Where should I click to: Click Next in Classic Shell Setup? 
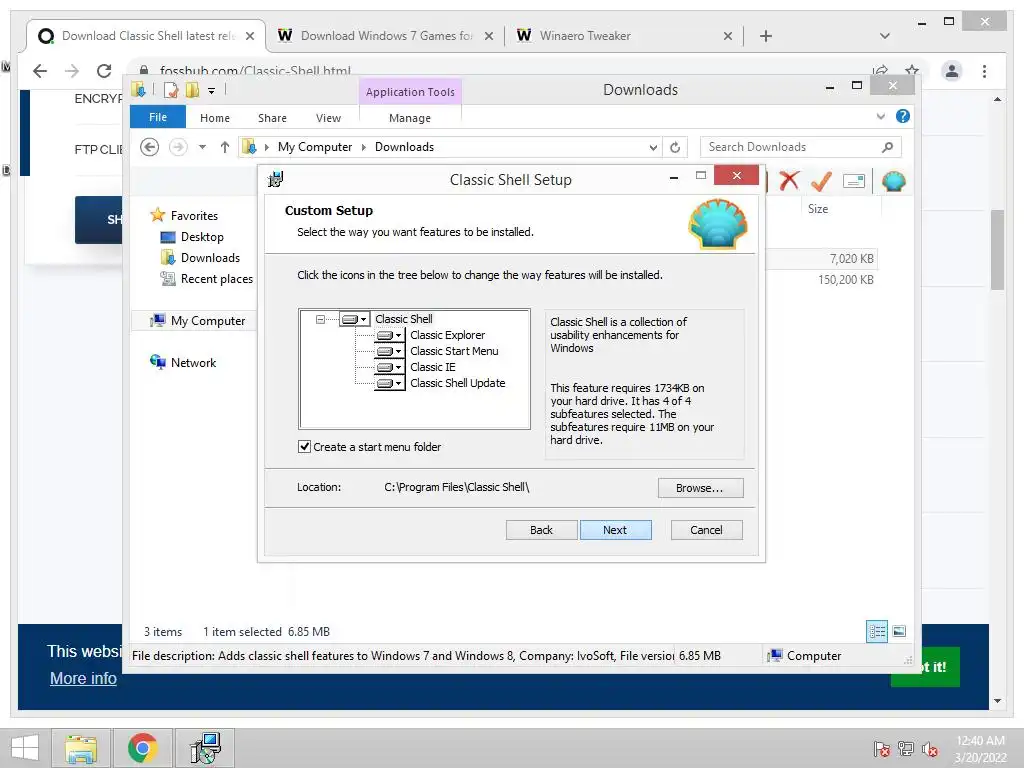coord(615,530)
